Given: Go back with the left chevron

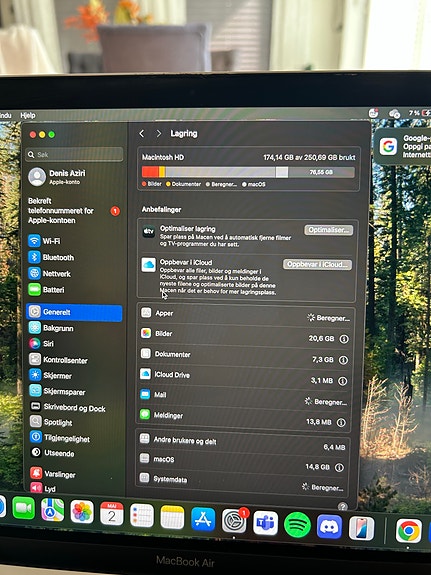Looking at the screenshot, I should click(x=142, y=133).
